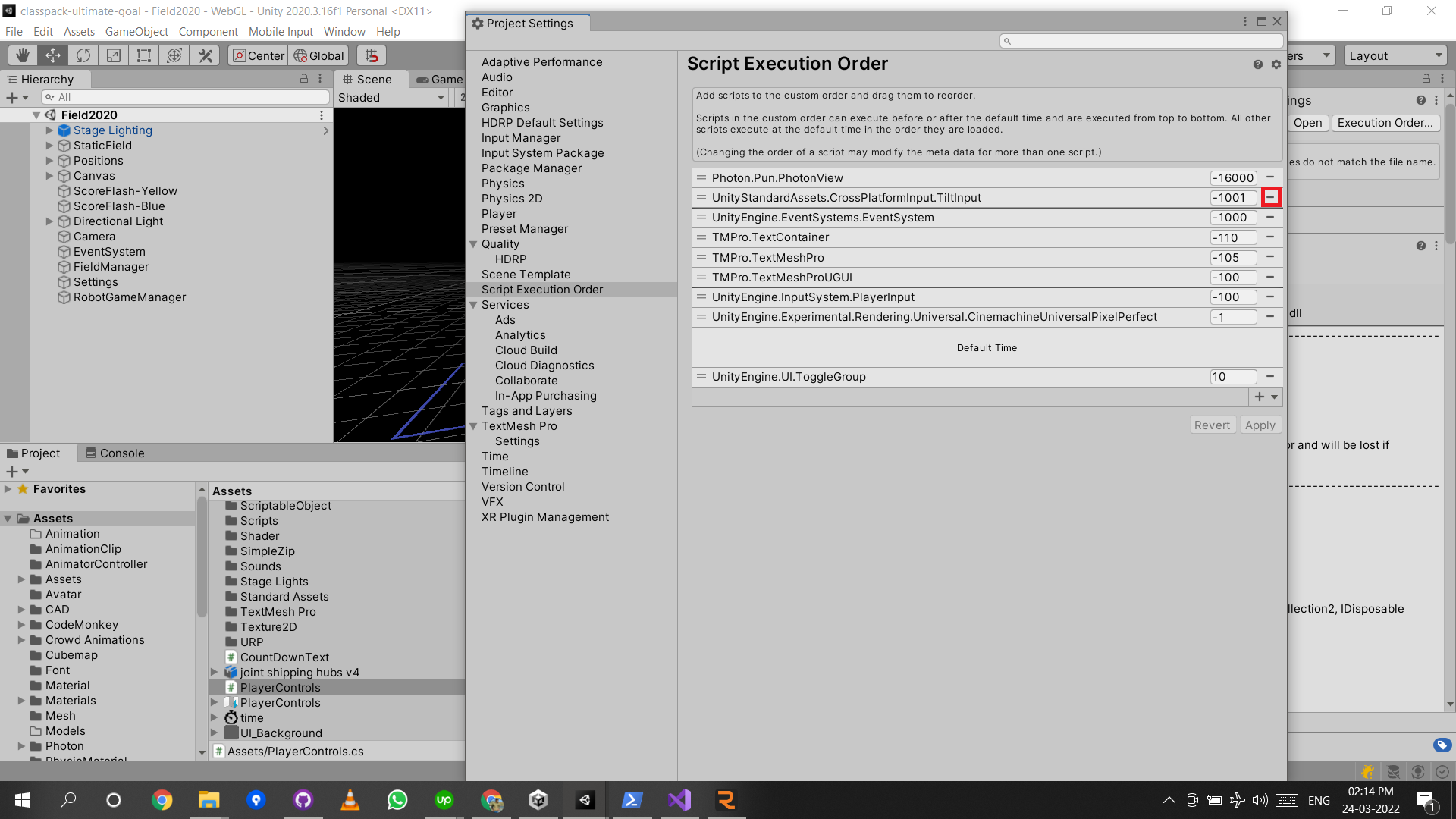This screenshot has width=1456, height=819.
Task: Click the Revert button
Action: point(1212,425)
